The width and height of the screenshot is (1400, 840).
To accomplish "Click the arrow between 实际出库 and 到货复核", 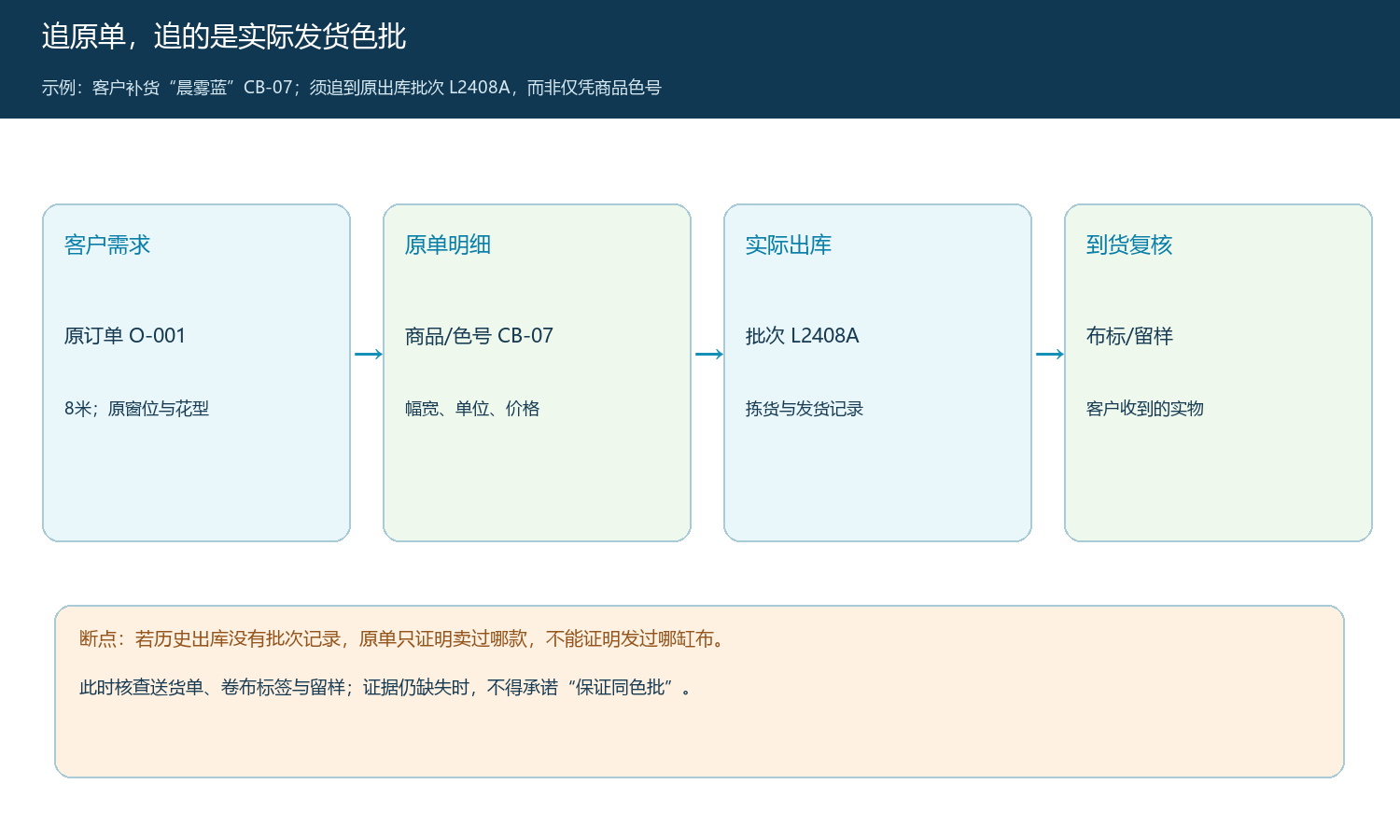I will tap(1050, 354).
